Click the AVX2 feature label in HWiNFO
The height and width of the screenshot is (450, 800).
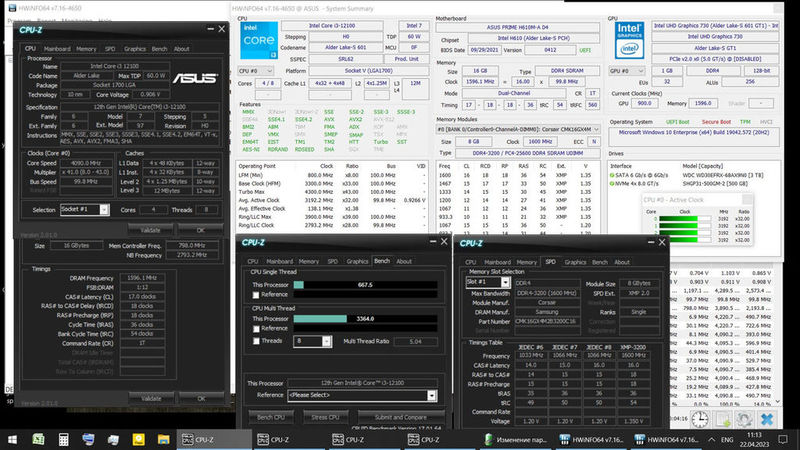356,119
